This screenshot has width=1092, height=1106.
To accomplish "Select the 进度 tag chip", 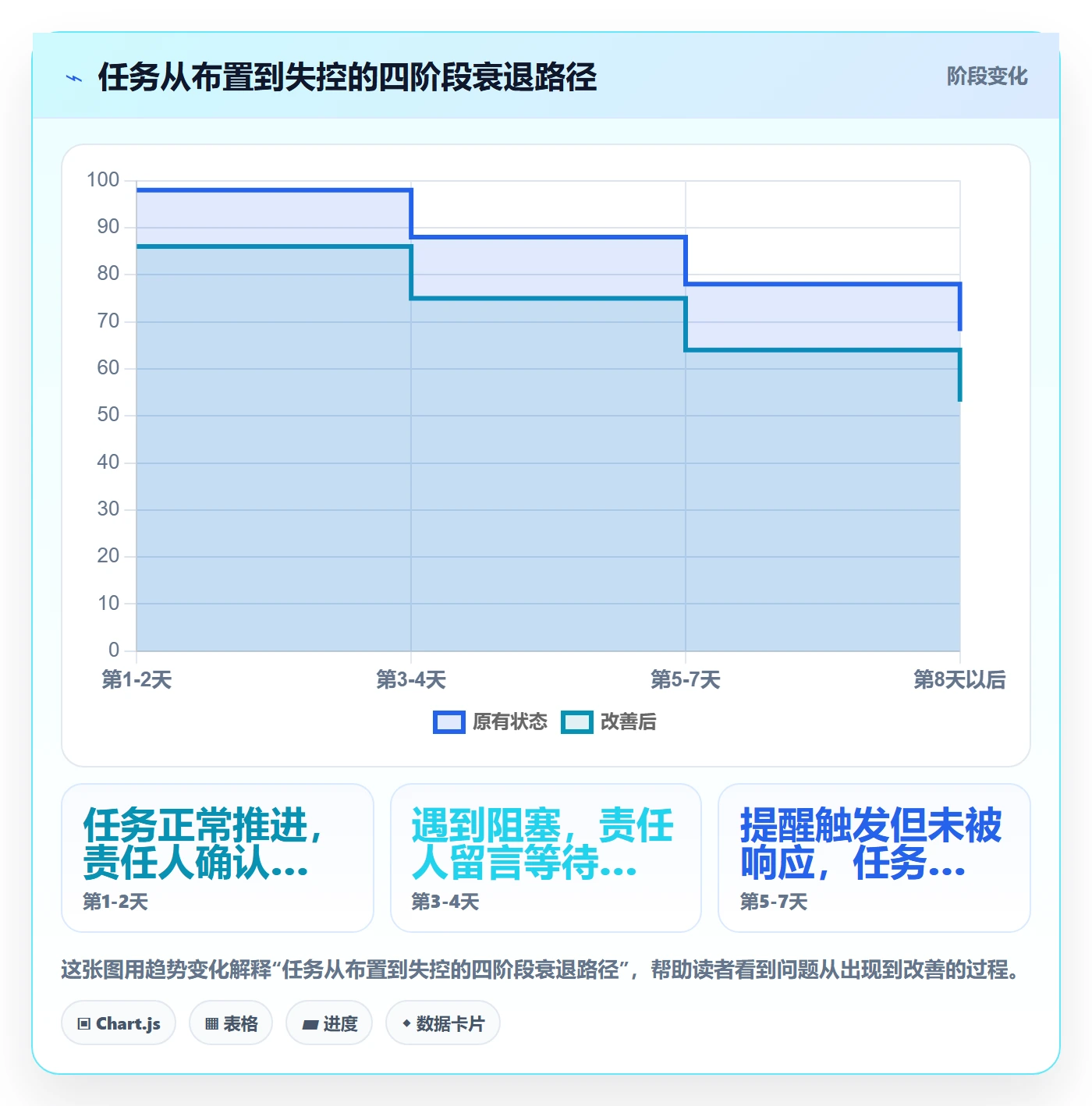I will (329, 1023).
